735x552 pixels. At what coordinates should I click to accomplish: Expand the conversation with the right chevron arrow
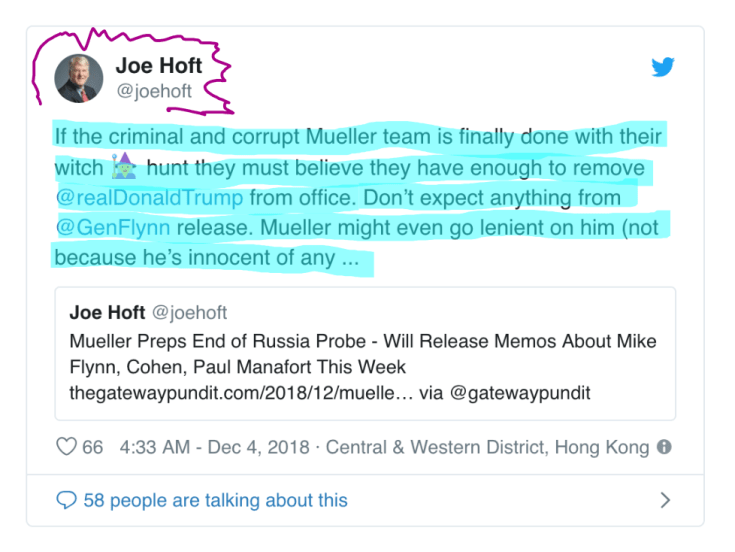pos(665,500)
